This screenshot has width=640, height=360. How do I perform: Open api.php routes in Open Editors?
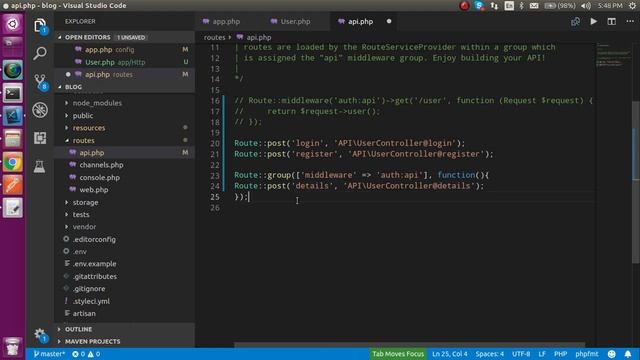(124, 74)
